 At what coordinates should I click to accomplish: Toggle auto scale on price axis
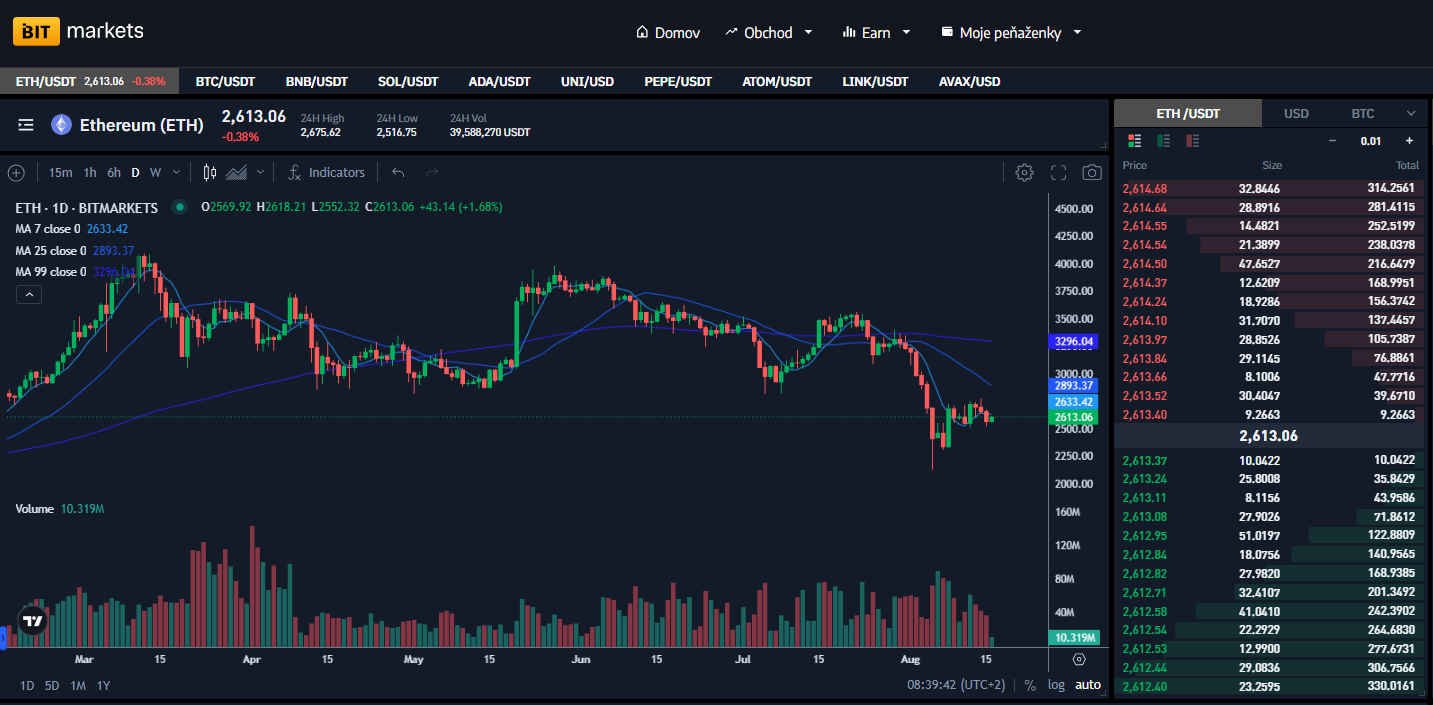pos(1088,685)
